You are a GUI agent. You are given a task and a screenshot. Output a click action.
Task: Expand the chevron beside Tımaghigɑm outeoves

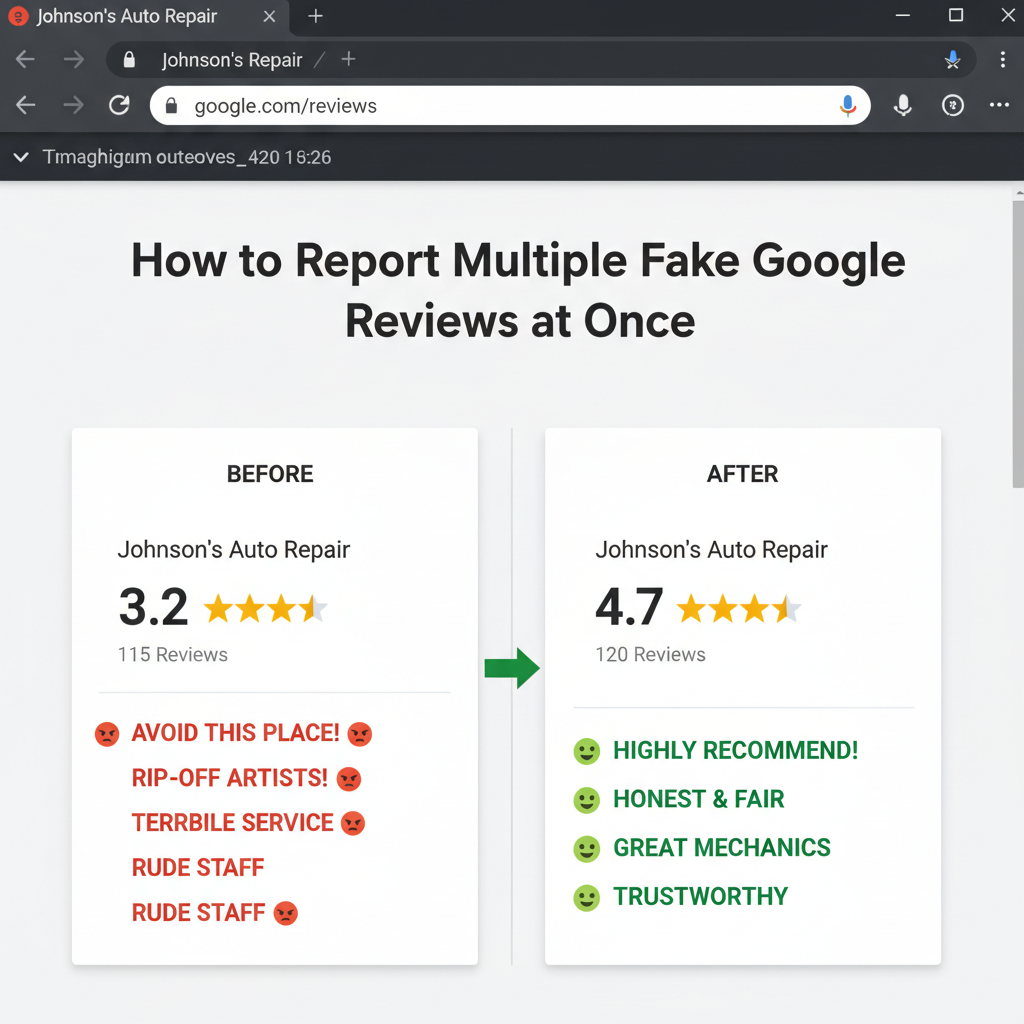21,157
